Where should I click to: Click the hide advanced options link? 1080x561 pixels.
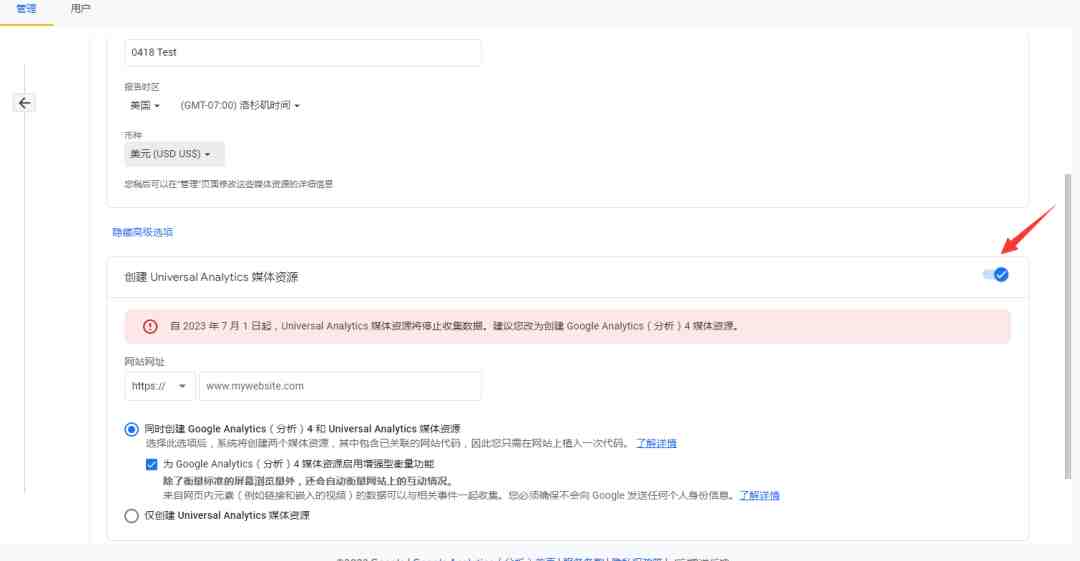point(143,232)
